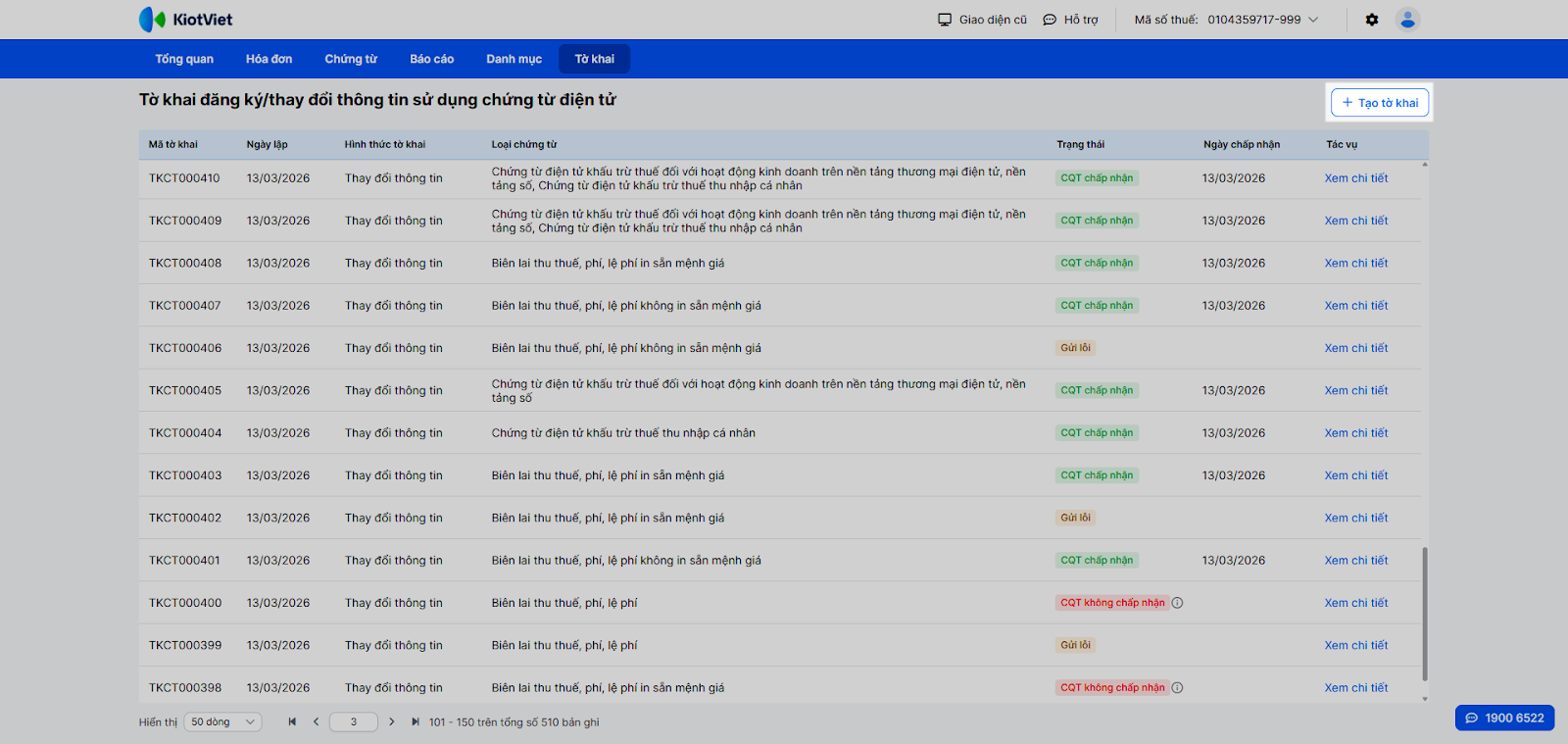The image size is (1568, 744).
Task: View details of TKCT000407
Action: (1356, 306)
